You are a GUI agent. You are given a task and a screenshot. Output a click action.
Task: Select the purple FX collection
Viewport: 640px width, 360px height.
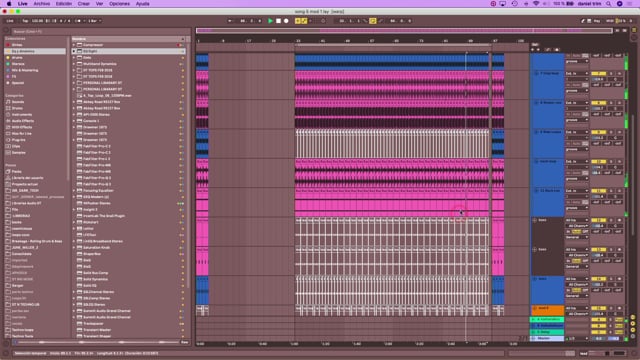[13, 77]
